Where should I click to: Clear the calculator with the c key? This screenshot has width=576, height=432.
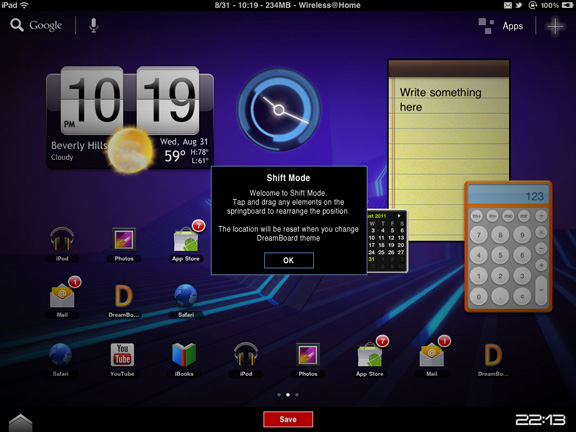[x=522, y=296]
